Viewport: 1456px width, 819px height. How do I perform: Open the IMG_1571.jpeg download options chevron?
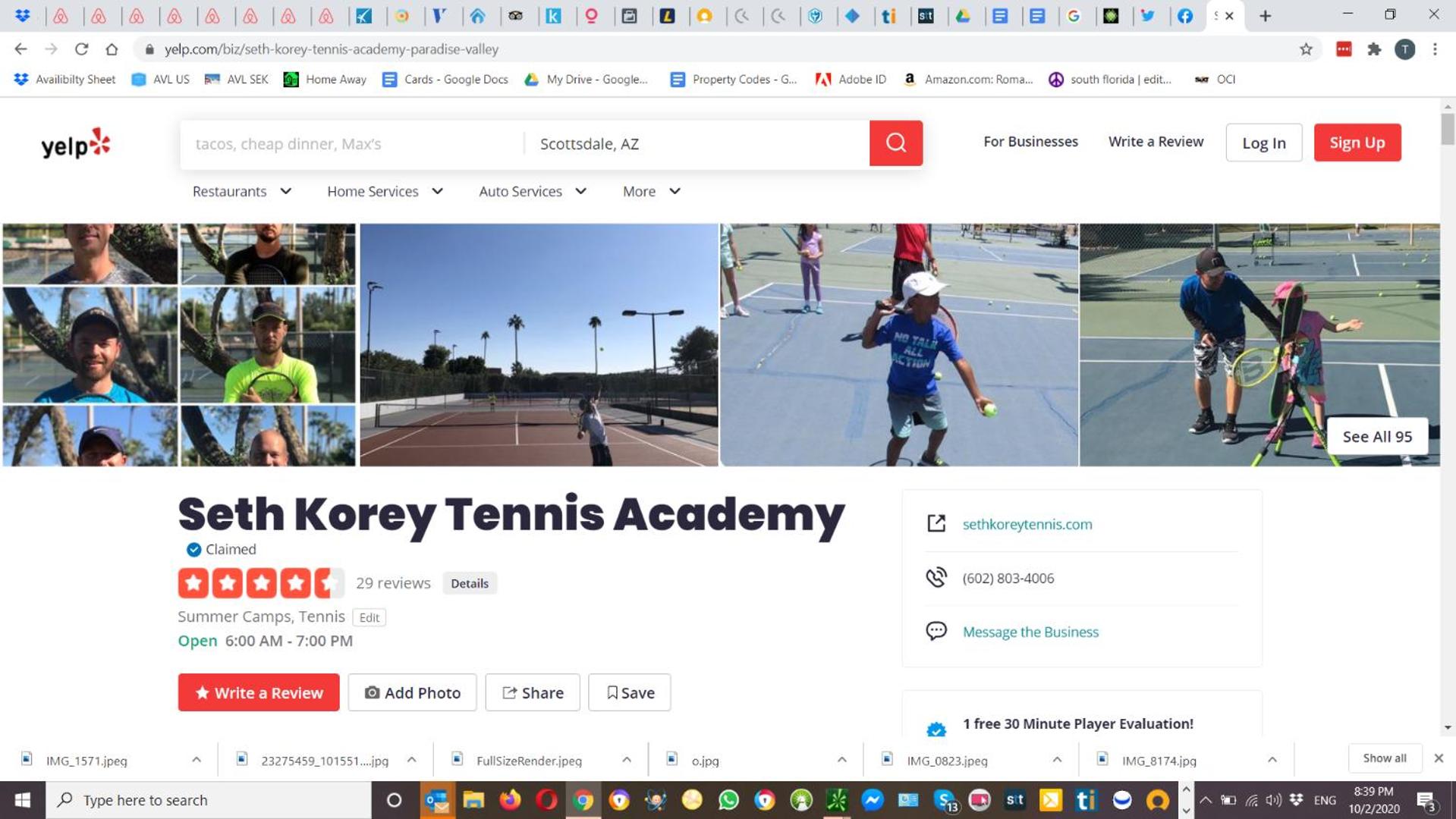pos(196,760)
